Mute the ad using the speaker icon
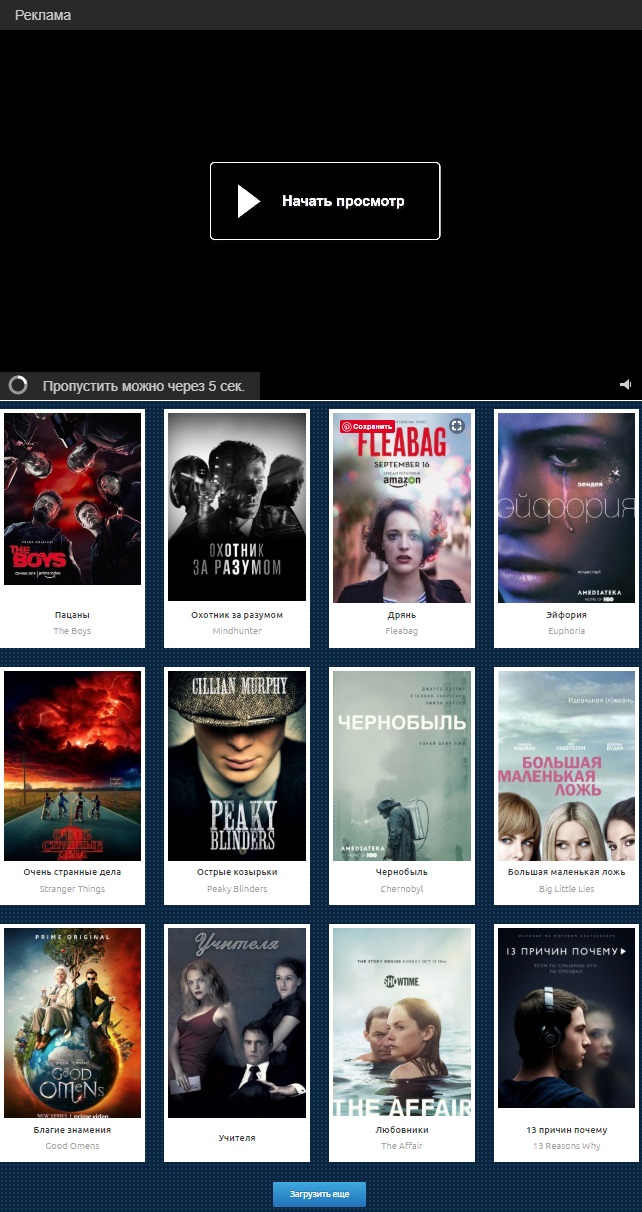 coord(625,385)
